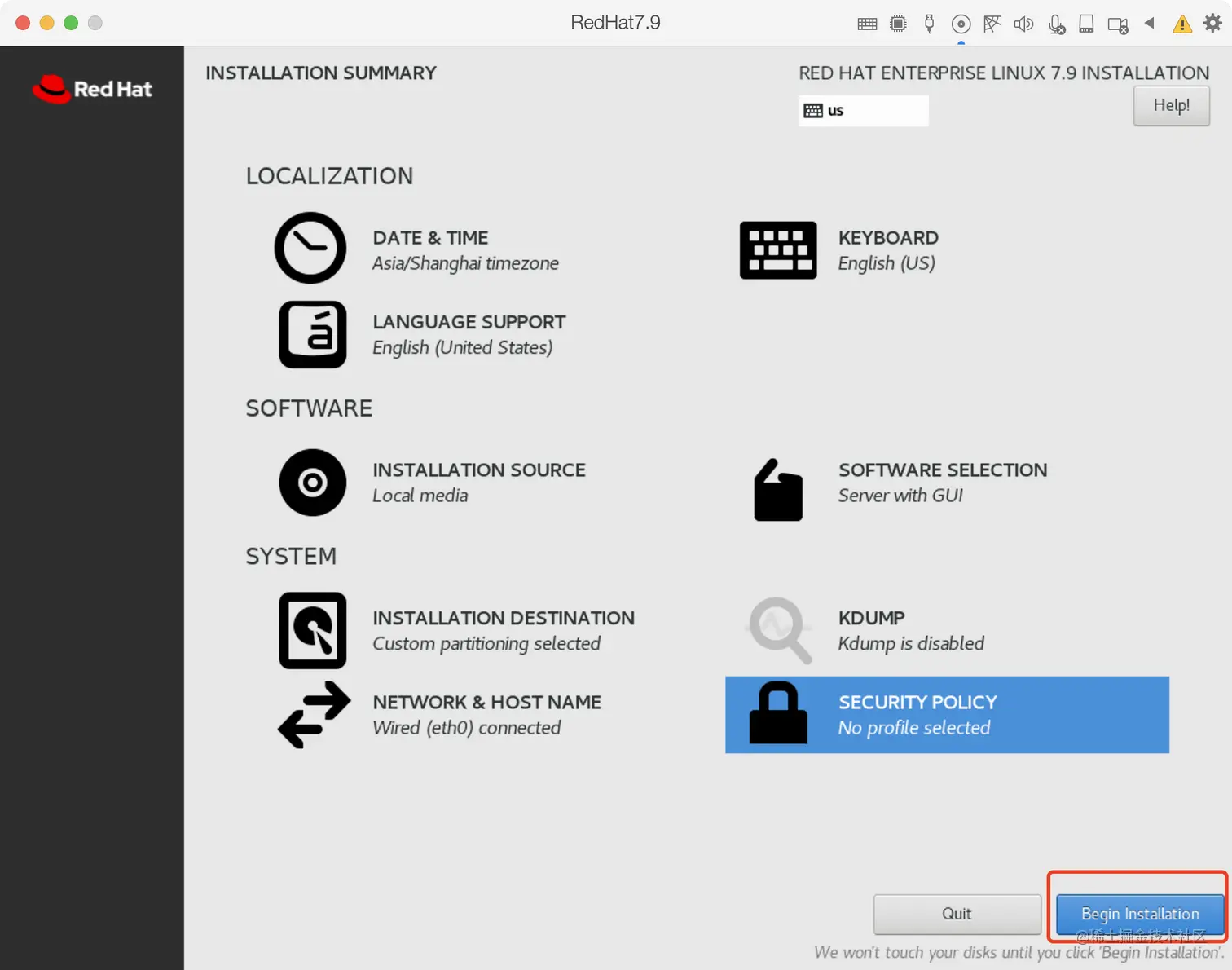Click 'Local media' source status text
The image size is (1232, 970).
[x=420, y=496]
